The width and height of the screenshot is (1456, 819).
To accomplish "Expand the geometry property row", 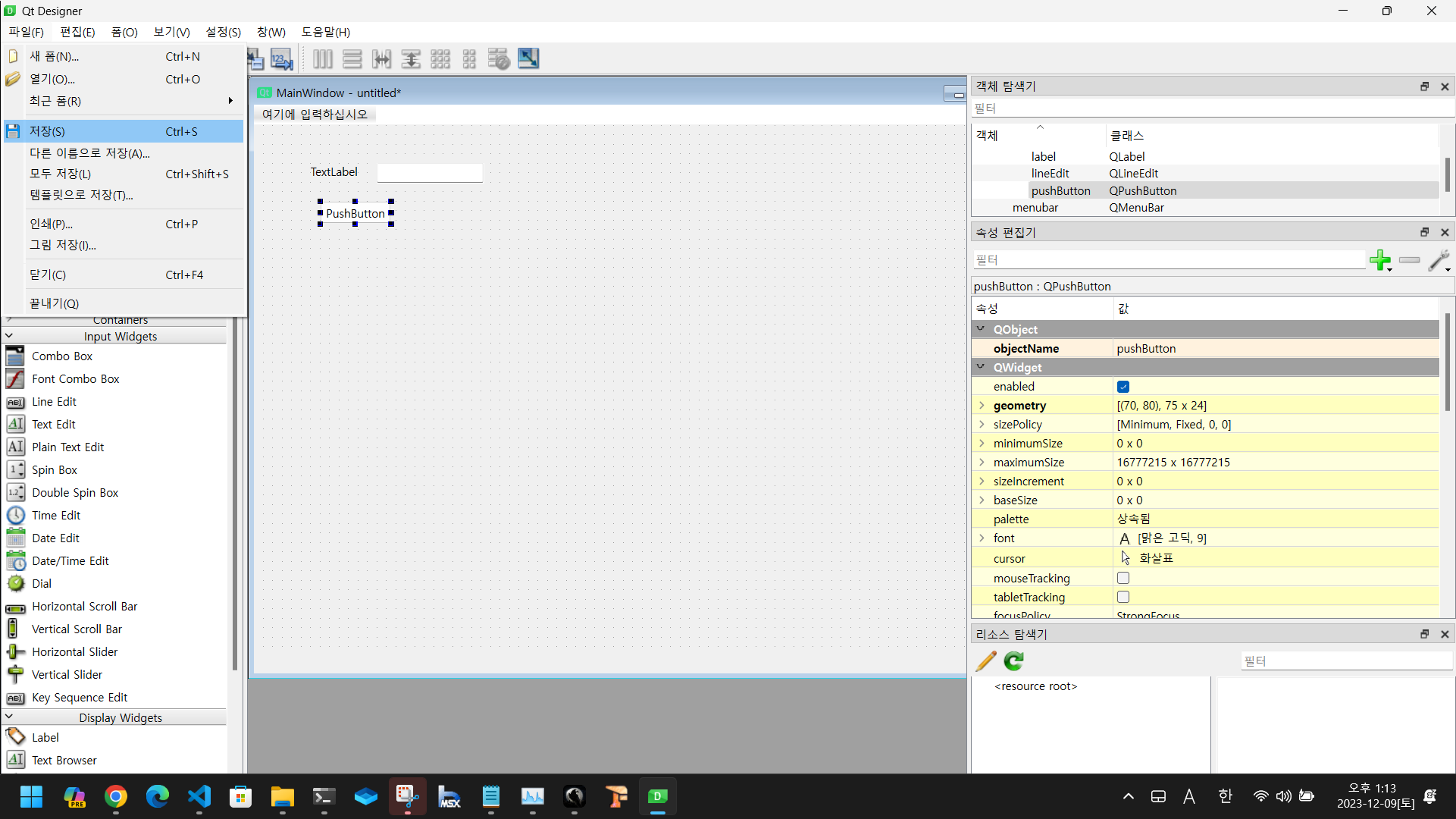I will click(x=982, y=406).
